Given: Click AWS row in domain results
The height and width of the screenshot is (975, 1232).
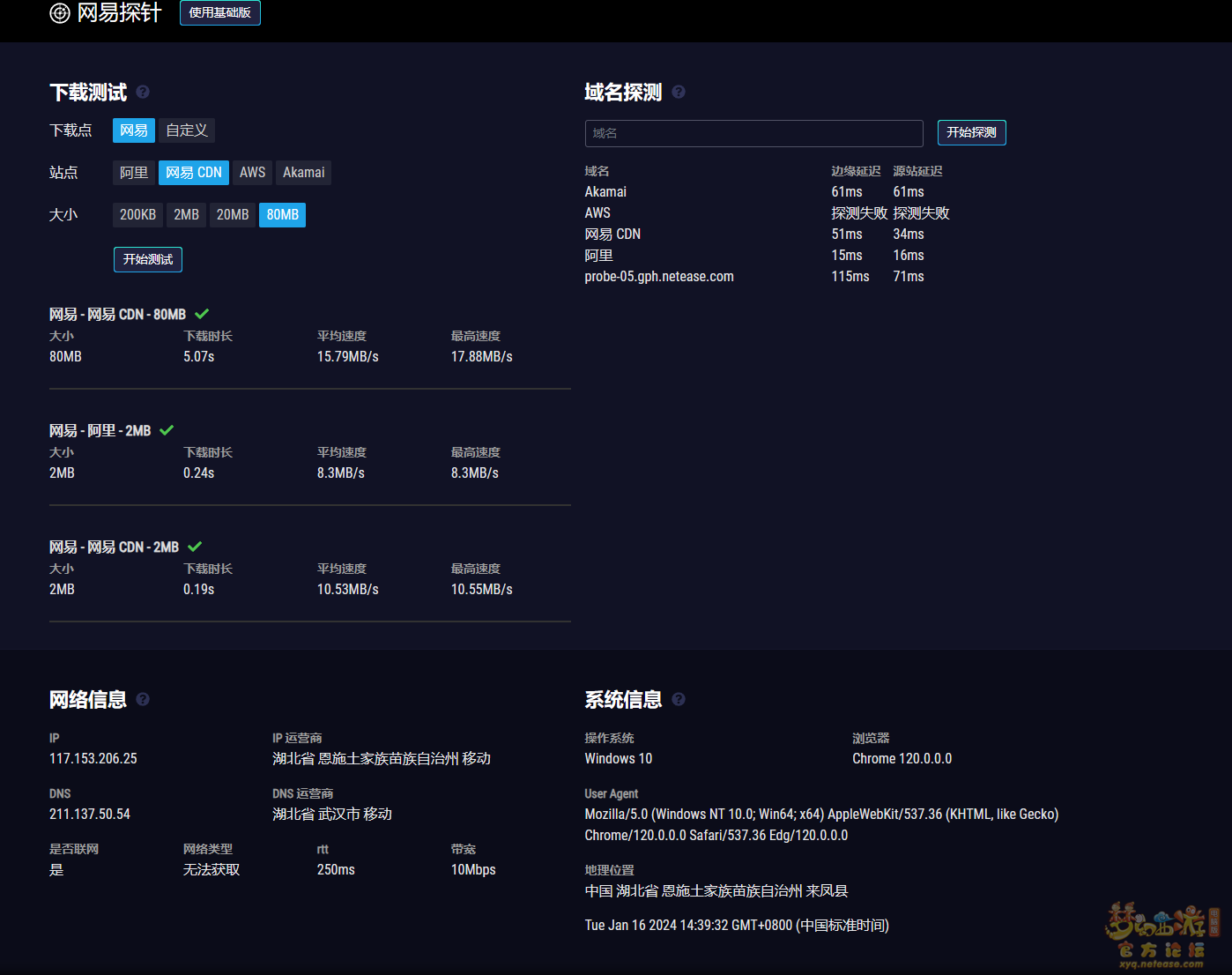Looking at the screenshot, I should (x=767, y=212).
